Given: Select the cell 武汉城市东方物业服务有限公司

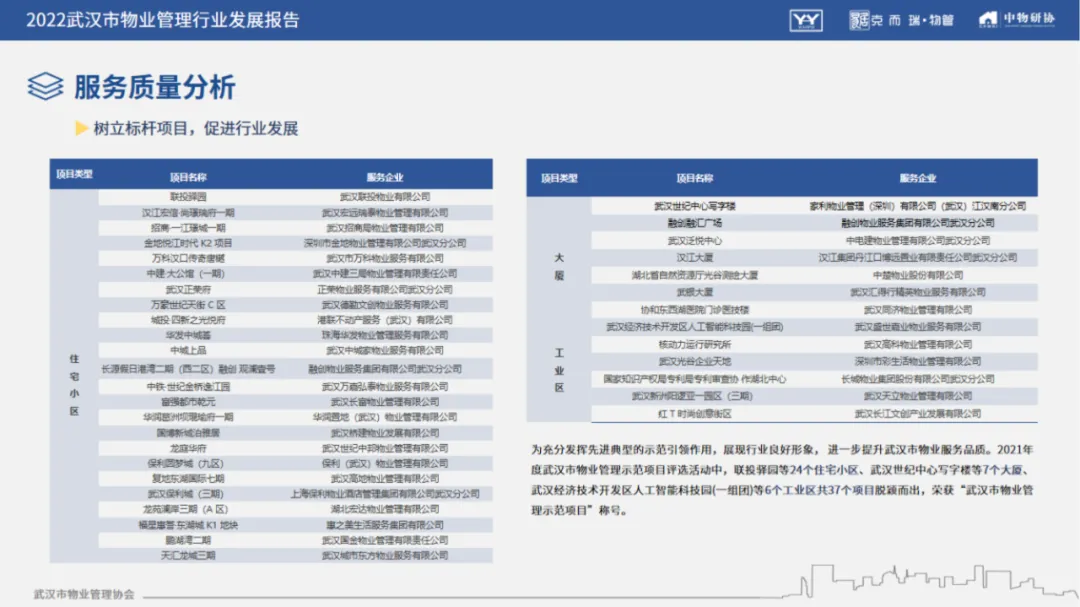Looking at the screenshot, I should [x=384, y=555].
